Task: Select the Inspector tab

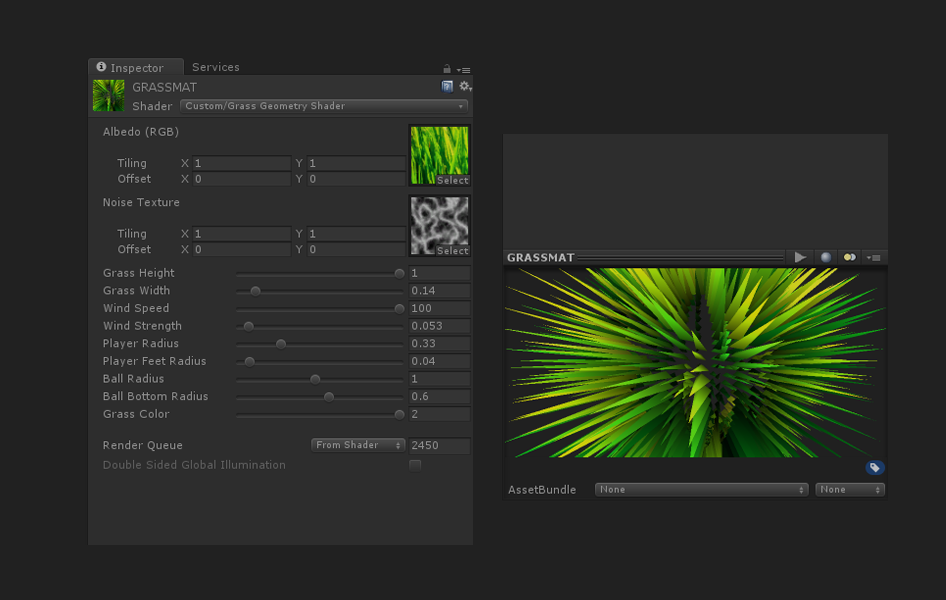Action: [136, 68]
